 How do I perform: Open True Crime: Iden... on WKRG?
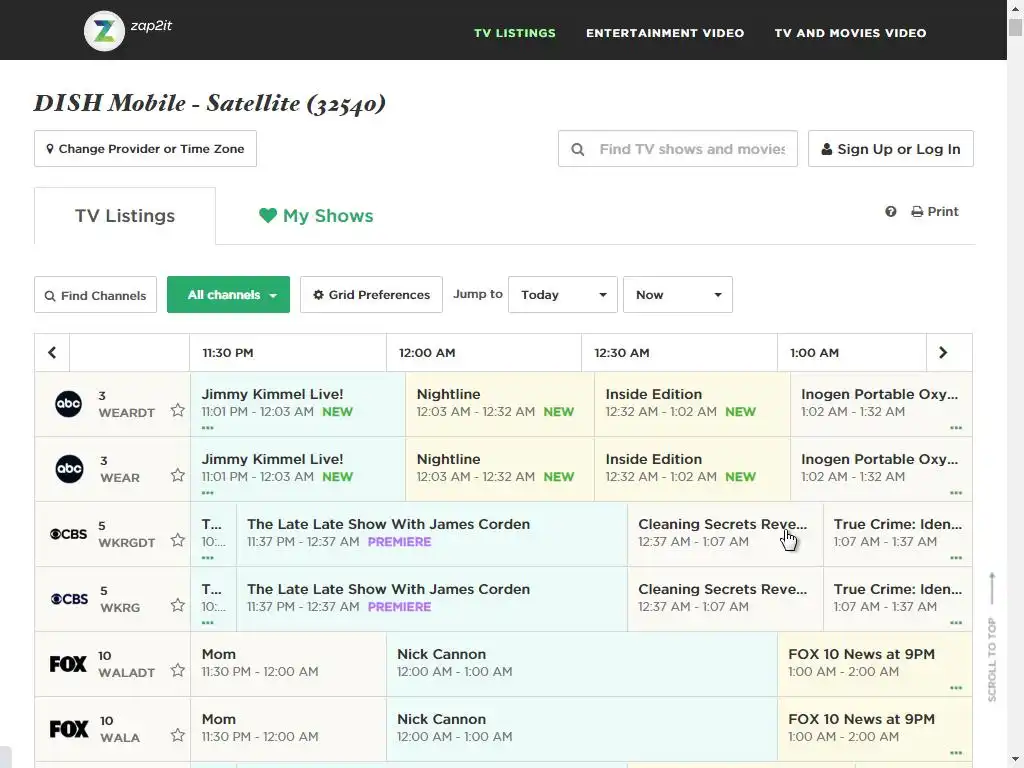pos(898,599)
